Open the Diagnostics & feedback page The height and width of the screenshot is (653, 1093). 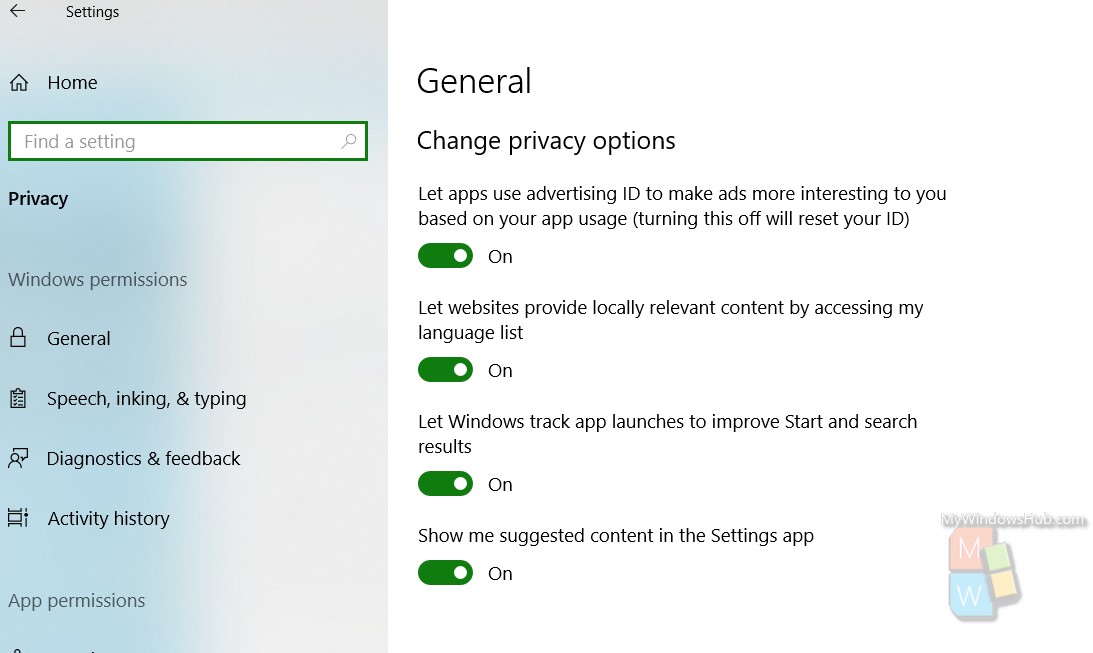tap(143, 459)
